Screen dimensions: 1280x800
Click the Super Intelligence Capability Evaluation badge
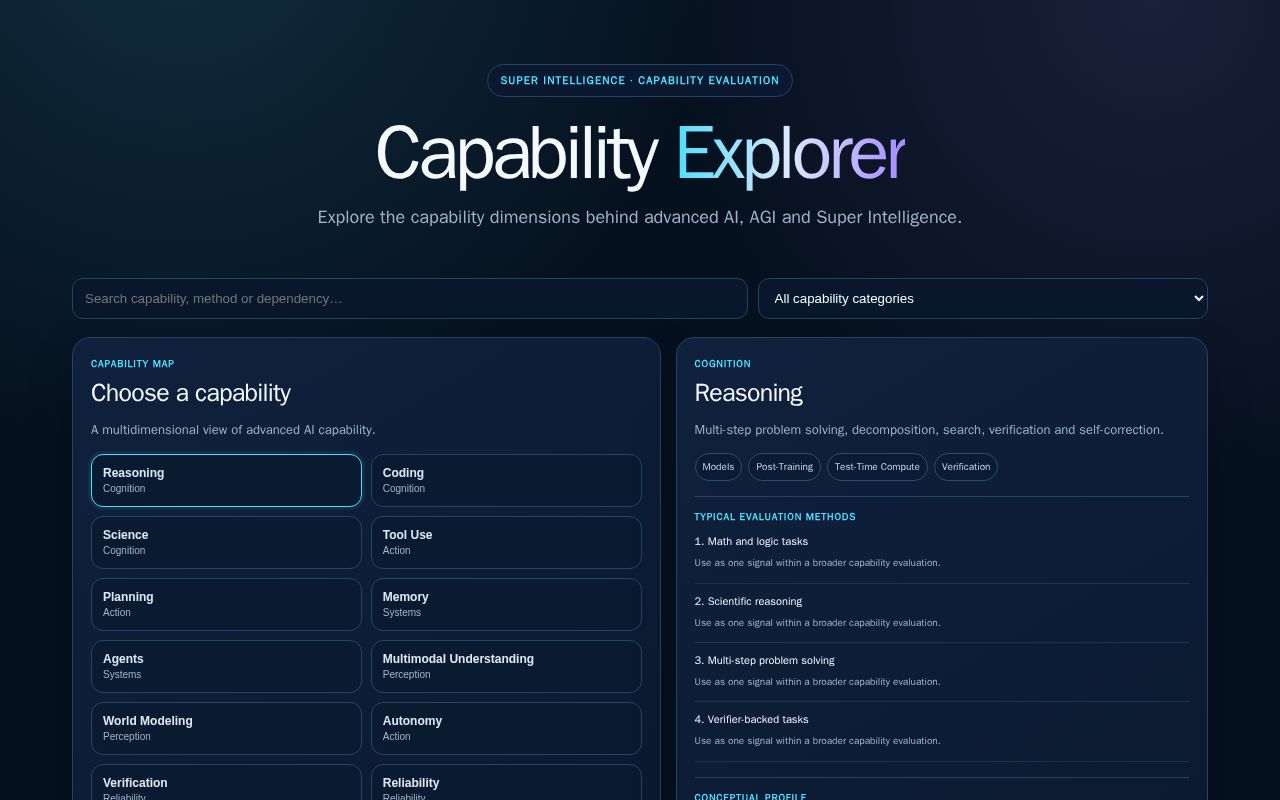point(640,81)
